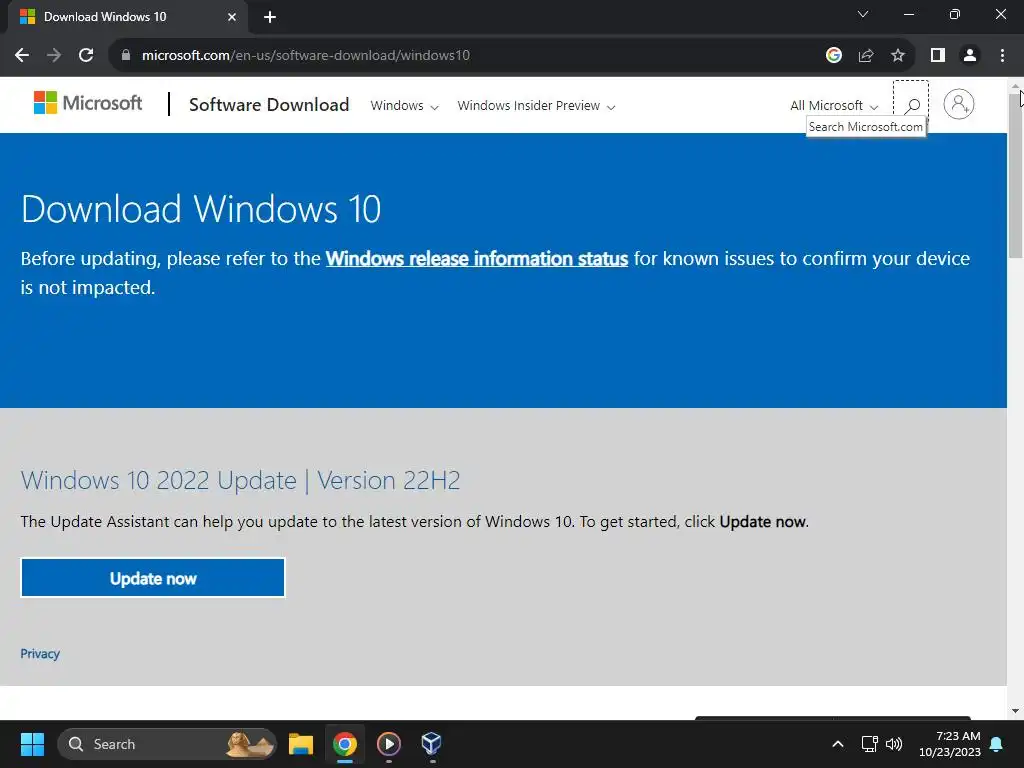Image resolution: width=1024 pixels, height=768 pixels.
Task: Expand the All Microsoft menu
Action: point(834,106)
